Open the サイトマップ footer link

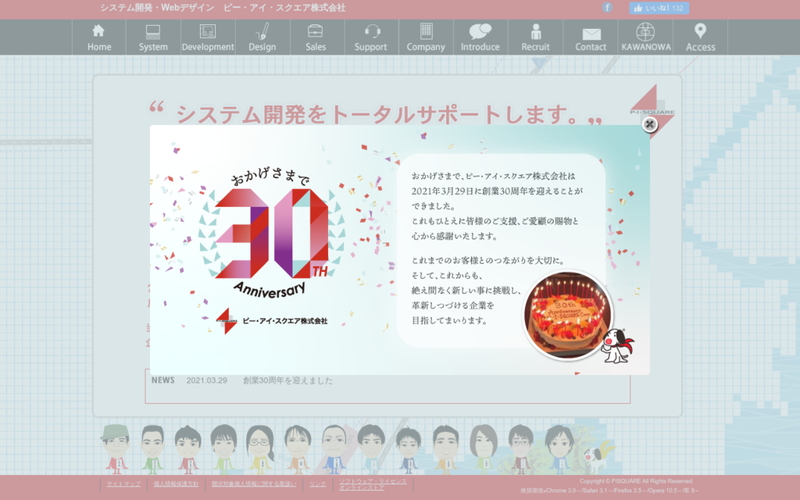pyautogui.click(x=123, y=484)
